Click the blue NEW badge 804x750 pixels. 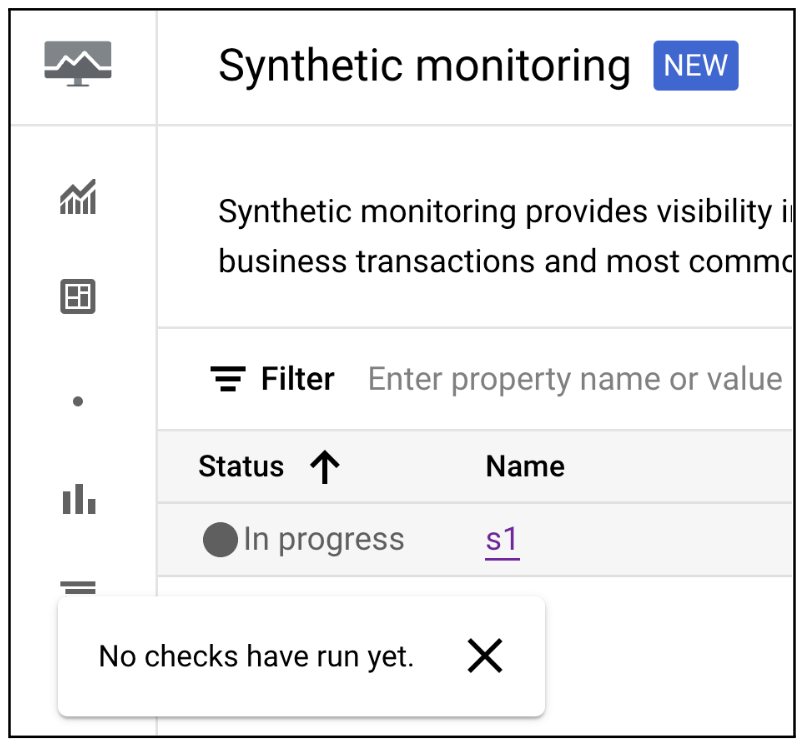(x=695, y=66)
